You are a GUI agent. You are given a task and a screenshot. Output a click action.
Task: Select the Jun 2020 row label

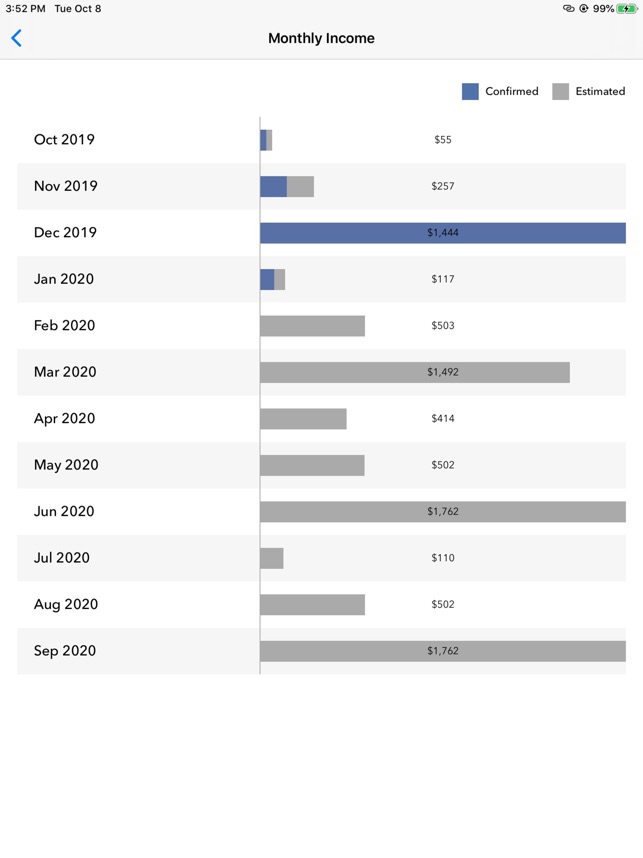pos(66,511)
